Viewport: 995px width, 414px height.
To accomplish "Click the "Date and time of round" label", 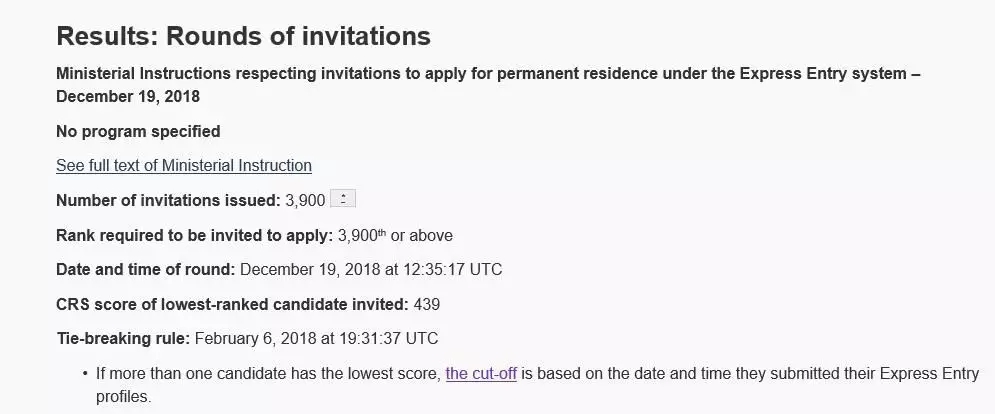I will [146, 269].
